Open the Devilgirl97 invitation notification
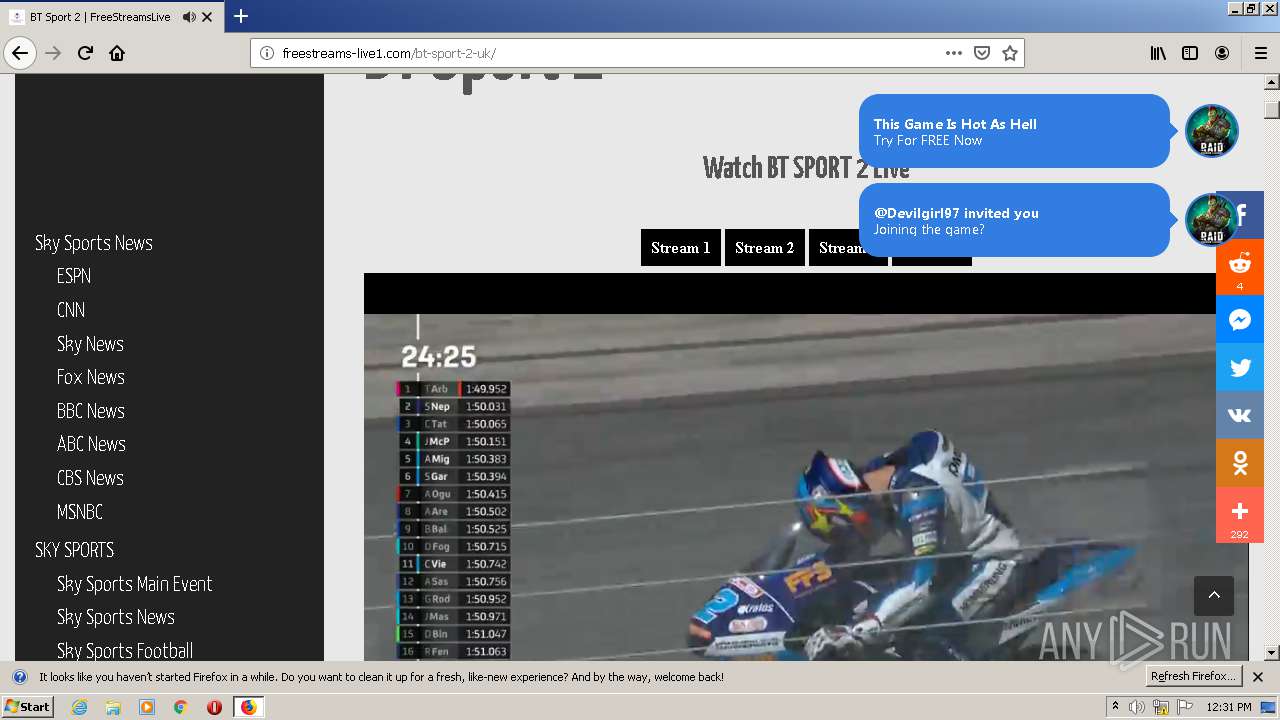This screenshot has width=1280, height=720. pos(1014,220)
